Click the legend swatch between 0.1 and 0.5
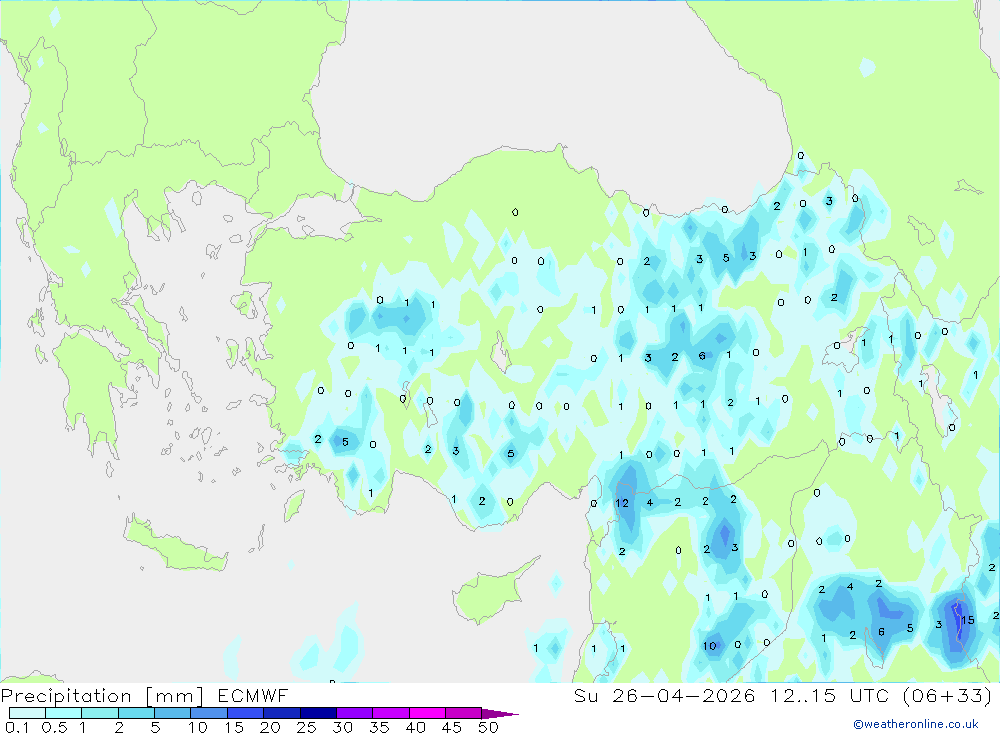The width and height of the screenshot is (1000, 733). [x=27, y=713]
